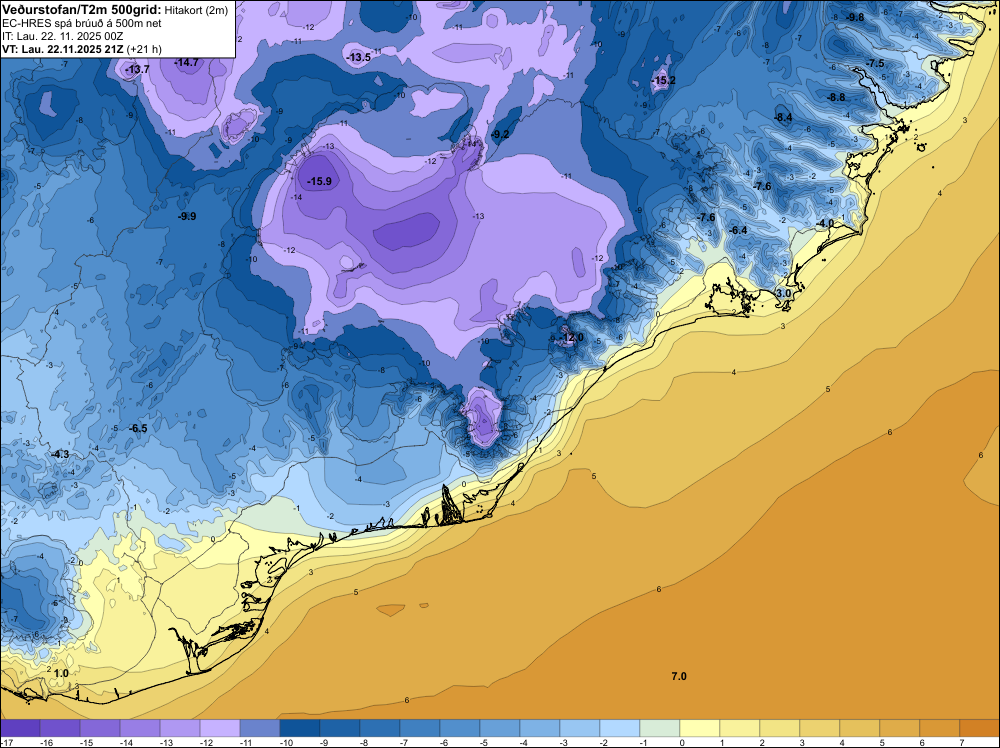Click the -14.7 temperature value

187,62
